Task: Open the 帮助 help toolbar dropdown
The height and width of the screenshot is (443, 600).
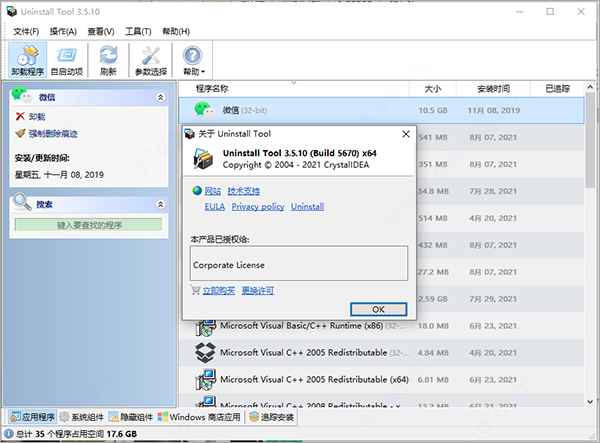Action: click(193, 60)
